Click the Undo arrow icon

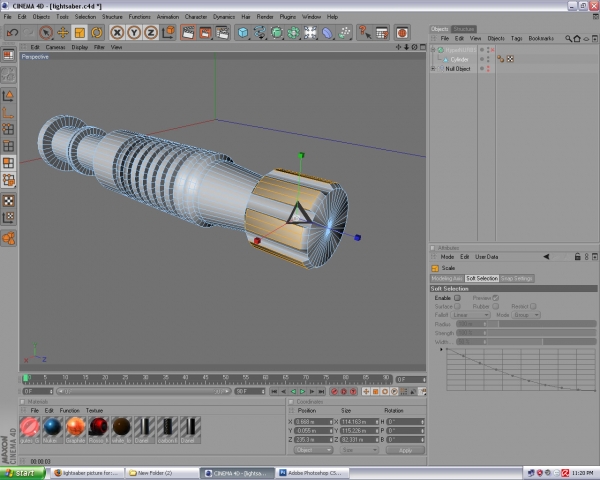(x=12, y=33)
